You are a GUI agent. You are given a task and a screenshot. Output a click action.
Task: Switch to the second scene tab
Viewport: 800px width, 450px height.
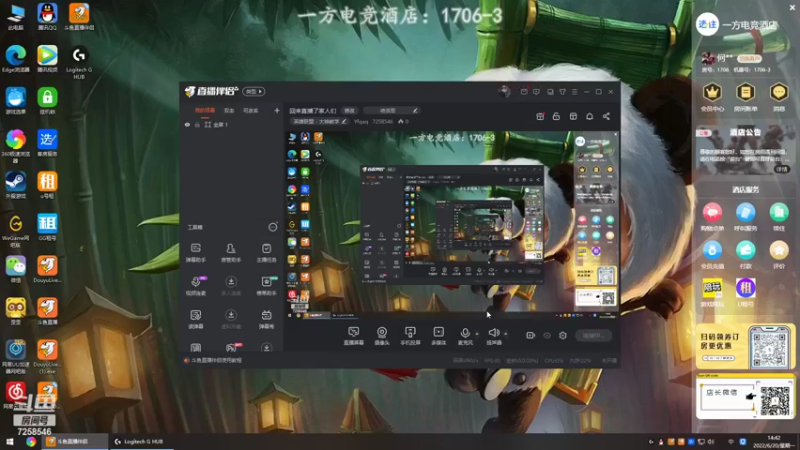pos(229,111)
